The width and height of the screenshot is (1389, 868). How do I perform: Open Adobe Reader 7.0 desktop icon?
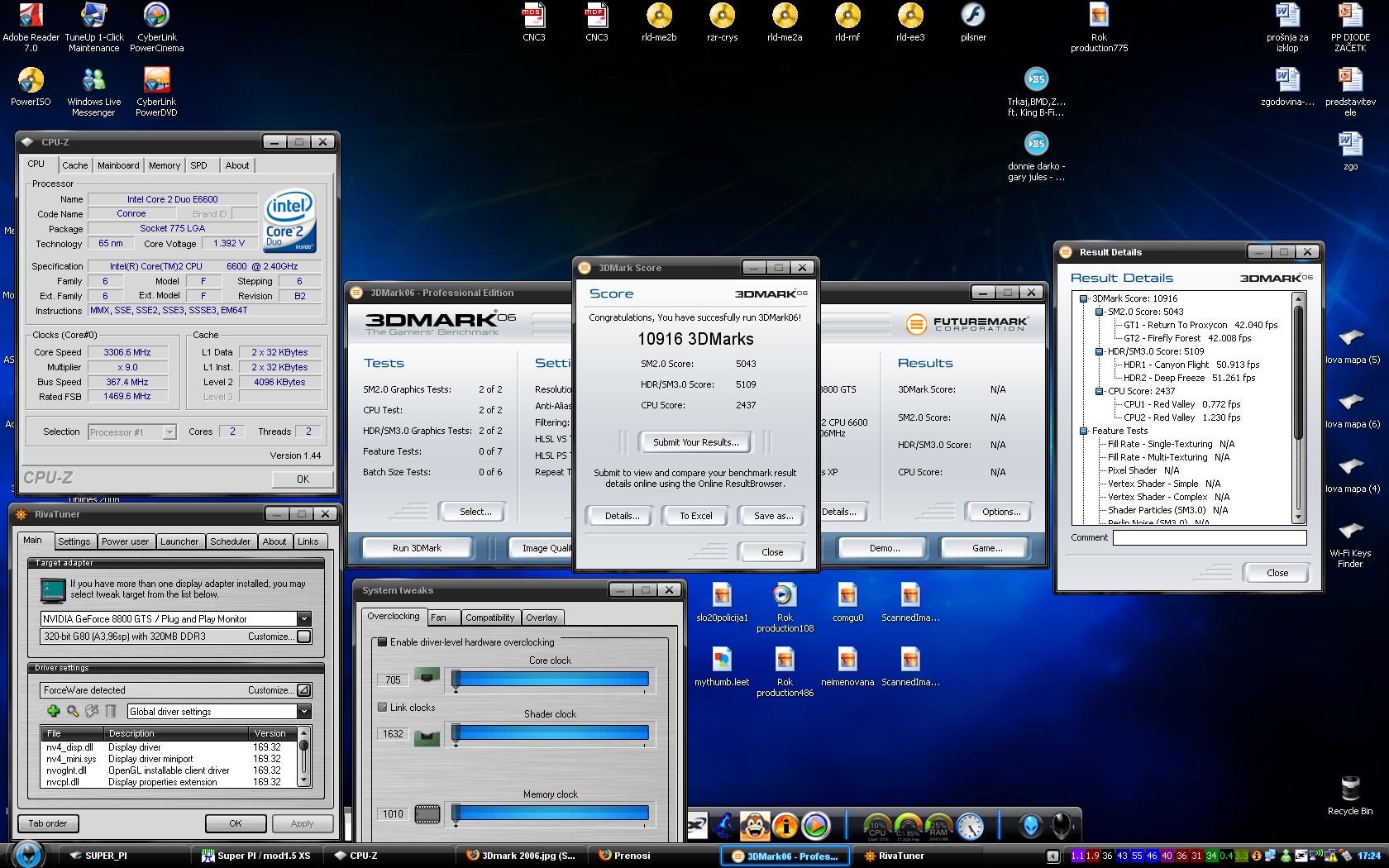(x=31, y=25)
